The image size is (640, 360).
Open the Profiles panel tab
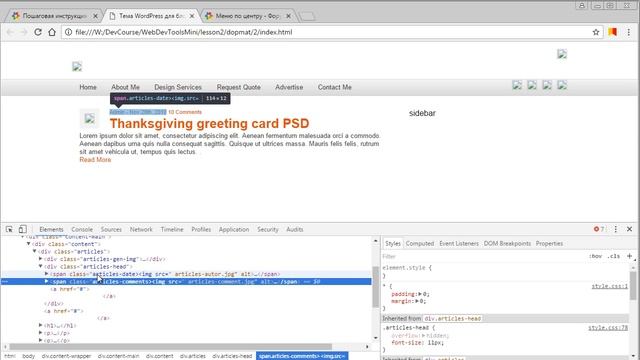pyautogui.click(x=201, y=229)
